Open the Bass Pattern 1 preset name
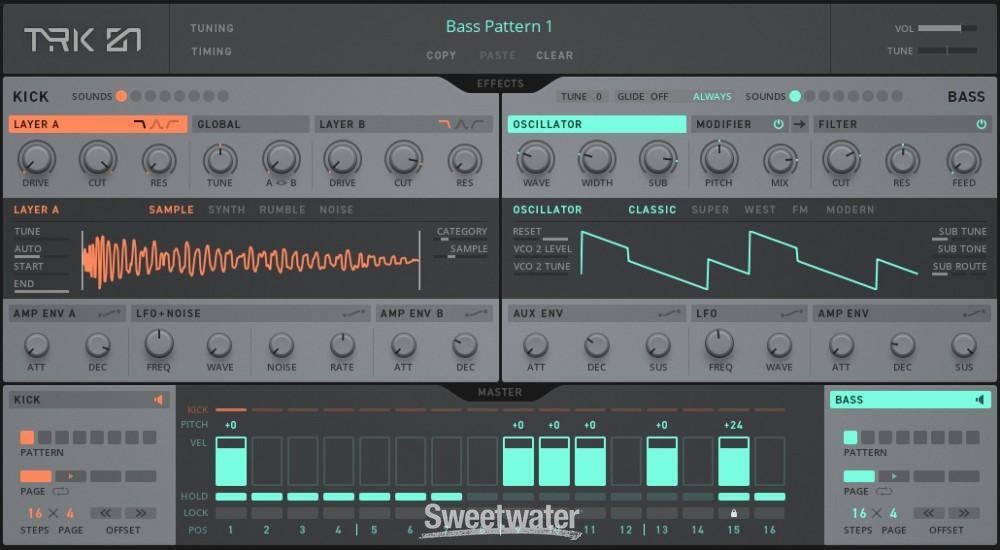Image resolution: width=1000 pixels, height=550 pixels. point(499,26)
